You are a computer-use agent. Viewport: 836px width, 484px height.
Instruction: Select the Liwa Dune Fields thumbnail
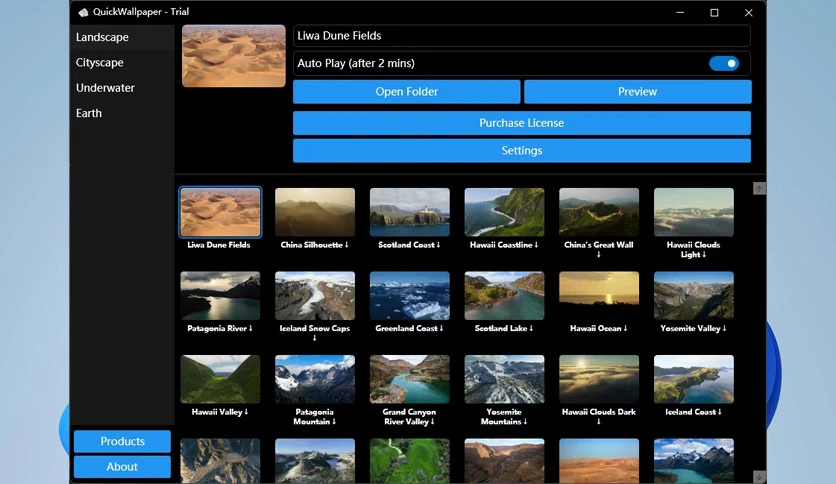[x=220, y=212]
